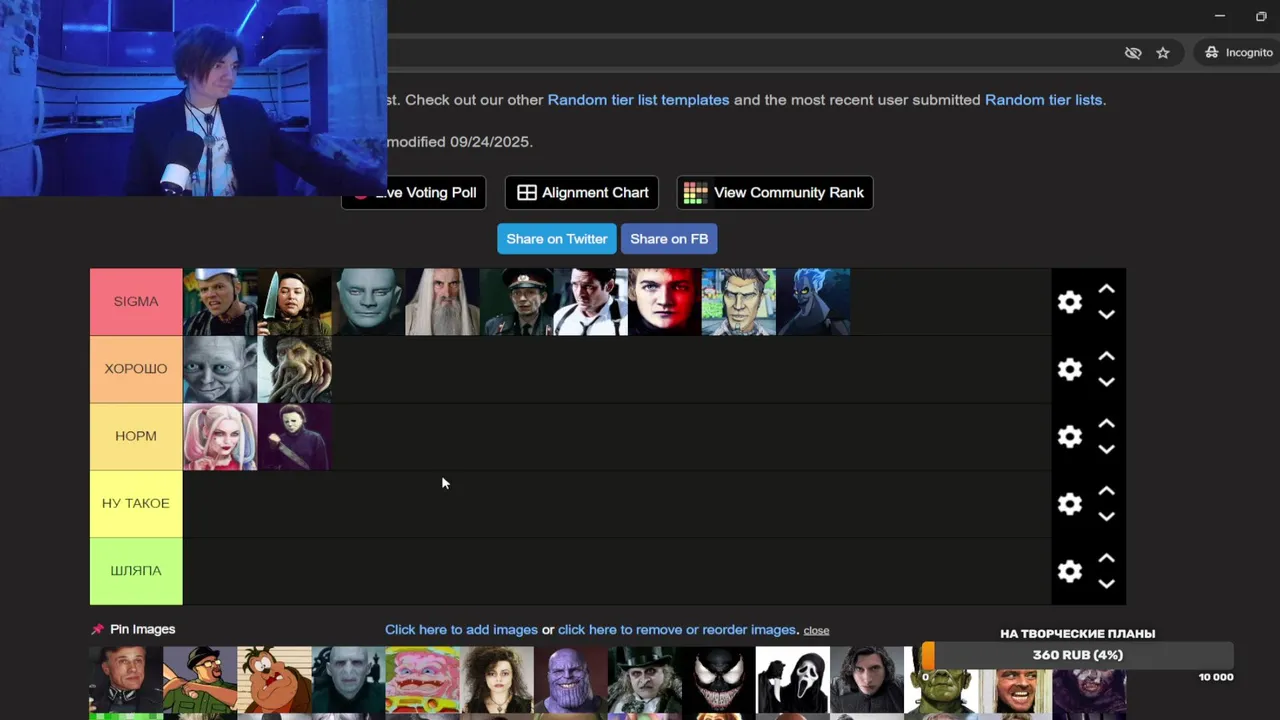
Task: Open View Community Rank
Action: (x=775, y=193)
